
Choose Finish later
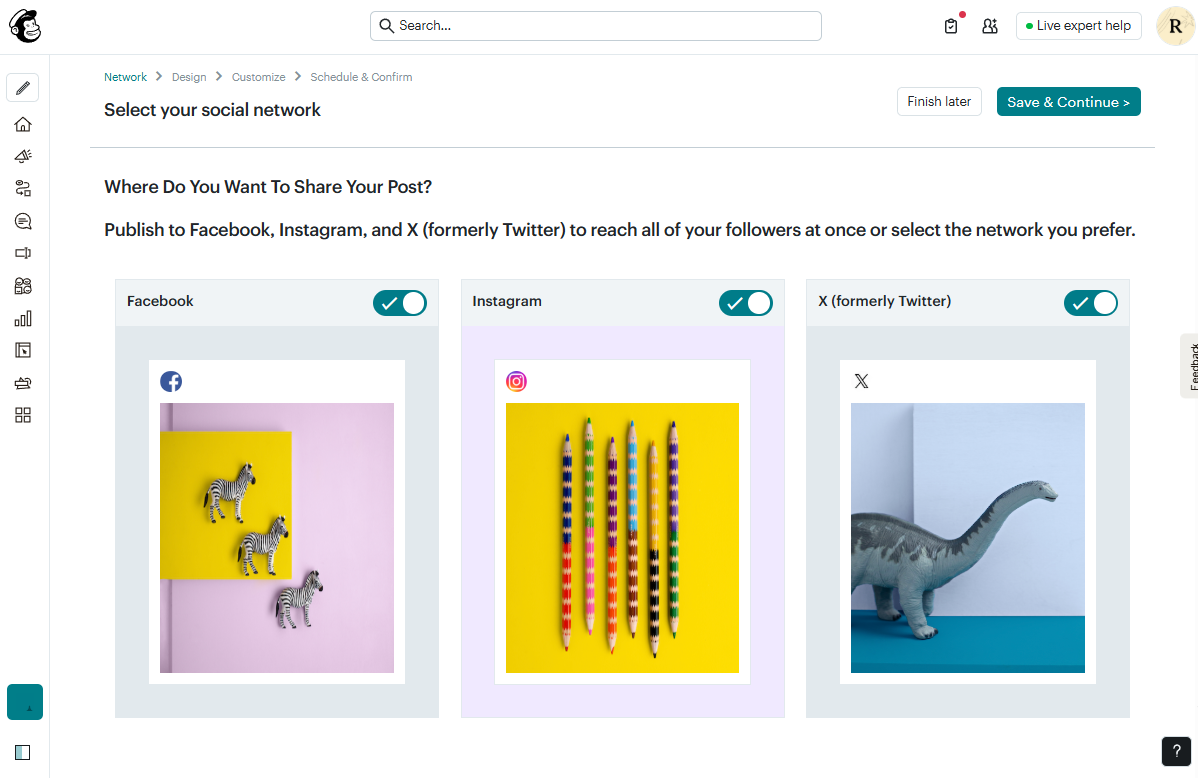coord(939,101)
